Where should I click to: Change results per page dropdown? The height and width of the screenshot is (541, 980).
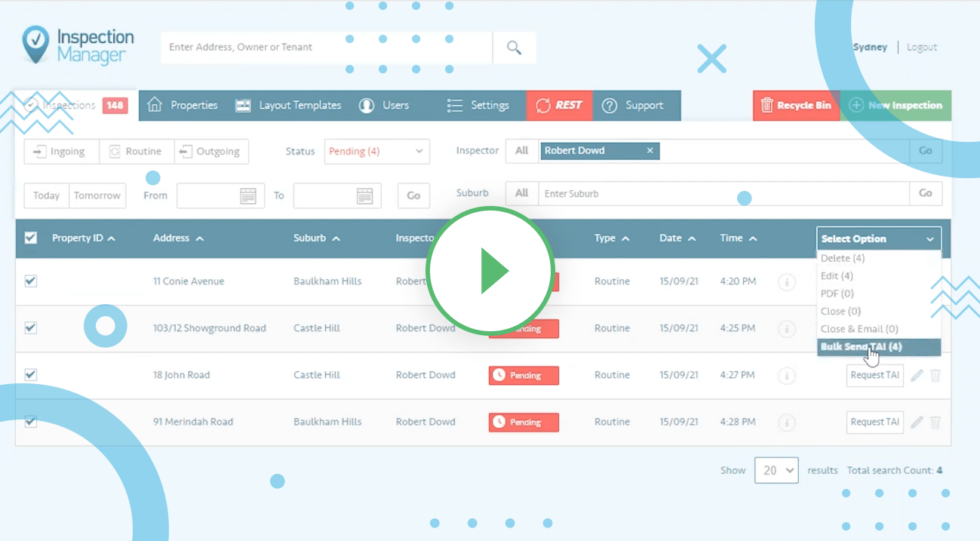[x=776, y=470]
